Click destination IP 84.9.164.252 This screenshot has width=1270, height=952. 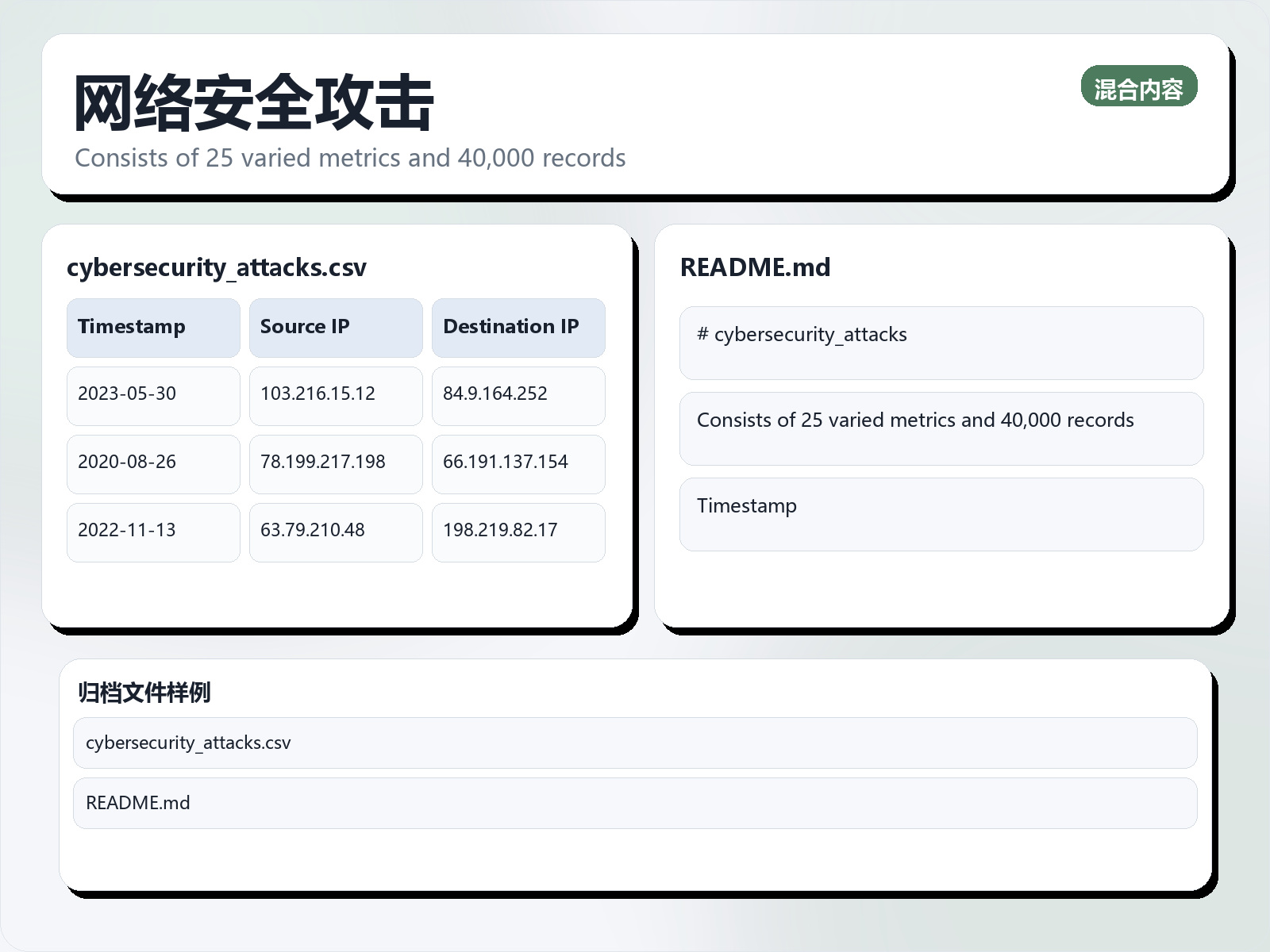pyautogui.click(x=518, y=394)
